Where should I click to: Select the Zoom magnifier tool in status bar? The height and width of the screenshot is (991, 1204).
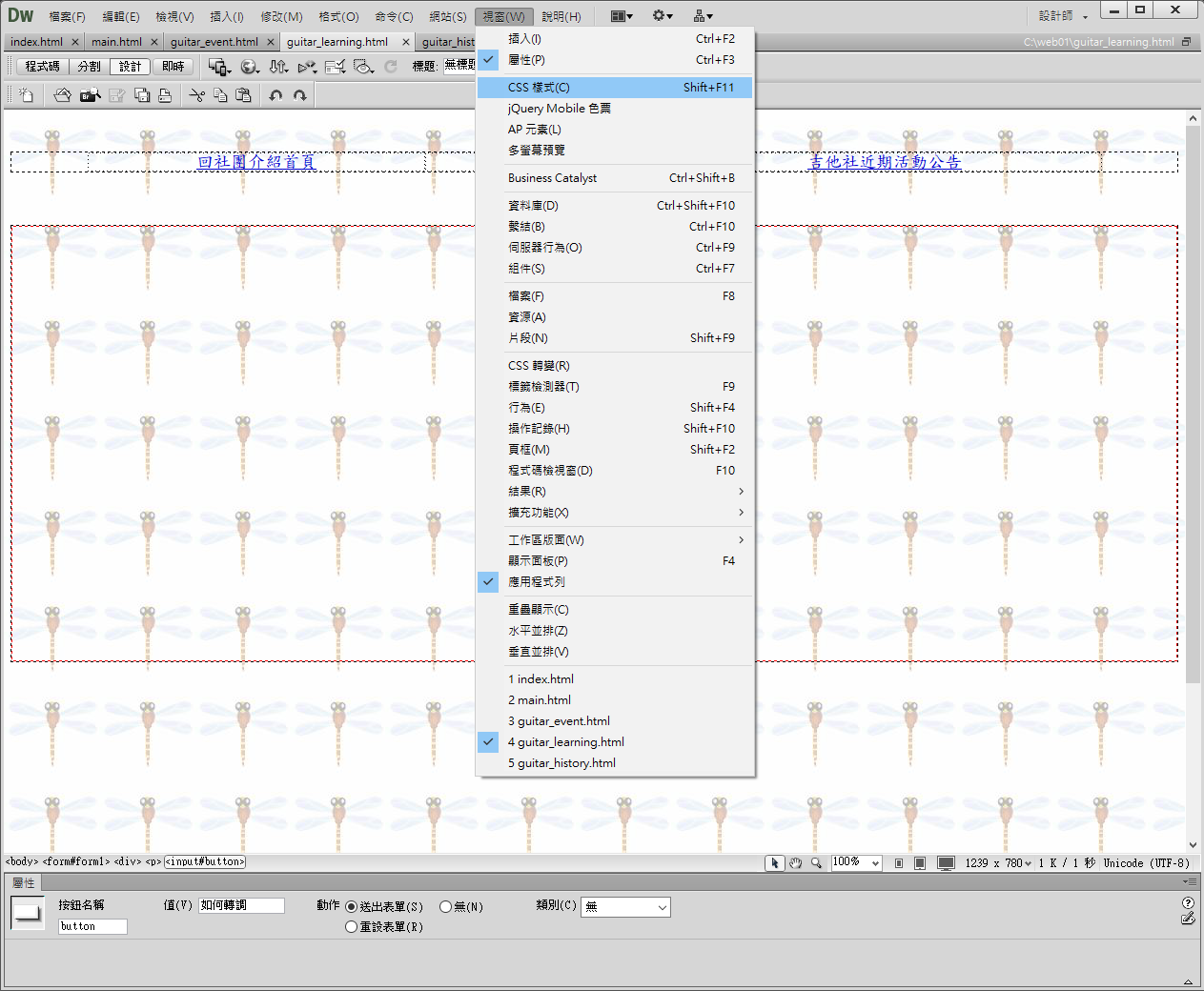pos(816,863)
